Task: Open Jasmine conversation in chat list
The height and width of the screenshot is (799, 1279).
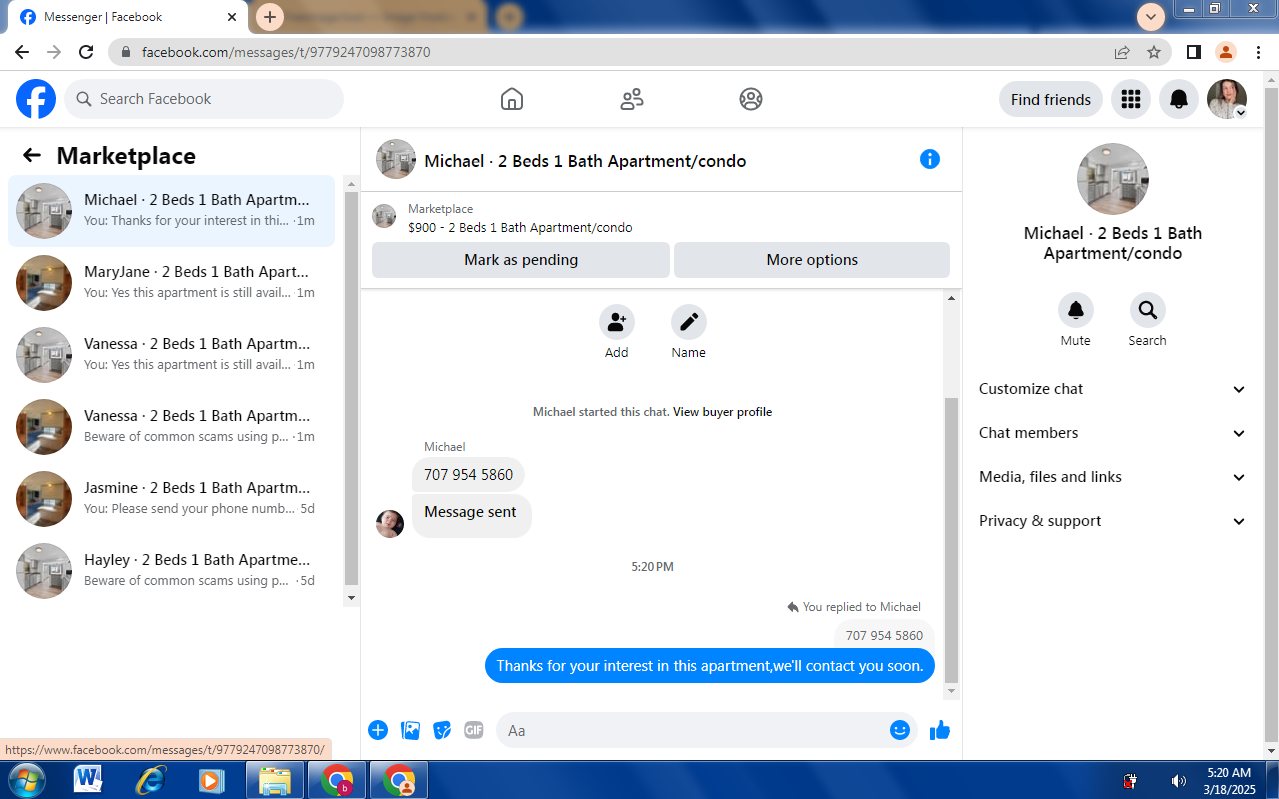Action: [171, 499]
